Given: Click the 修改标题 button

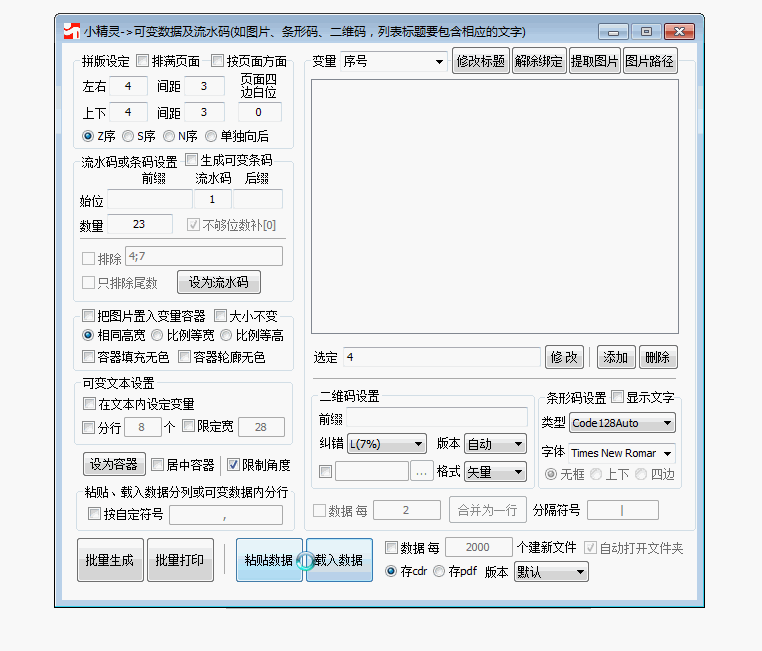Looking at the screenshot, I should pos(481,61).
